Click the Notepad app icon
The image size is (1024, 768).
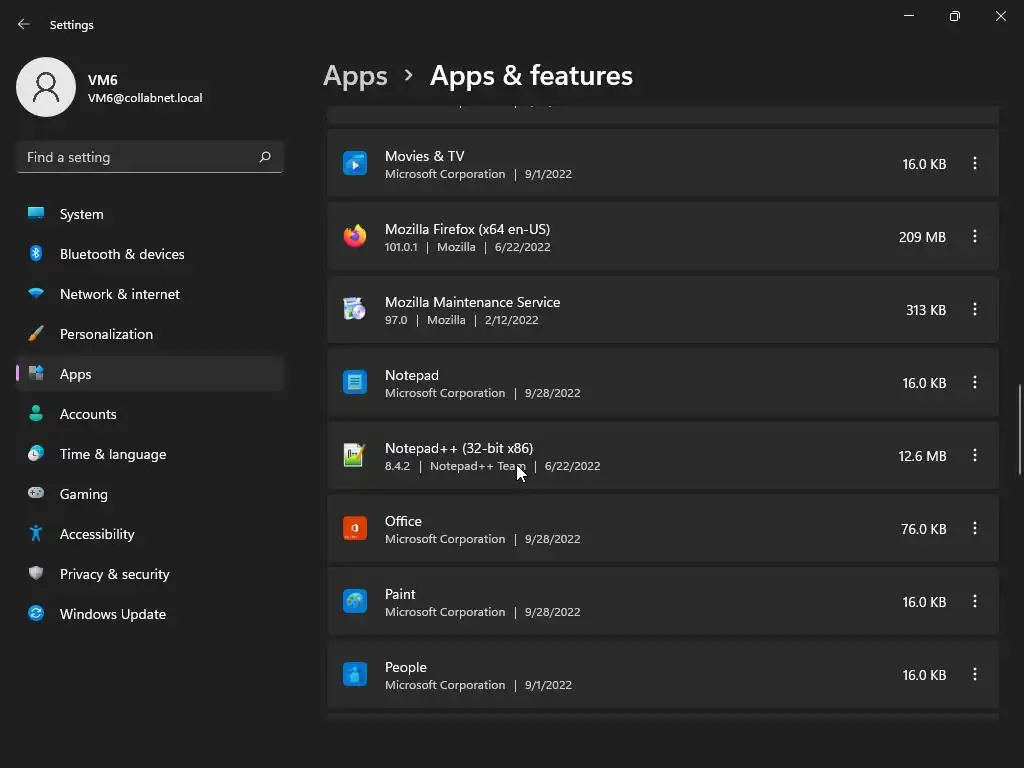tap(355, 382)
